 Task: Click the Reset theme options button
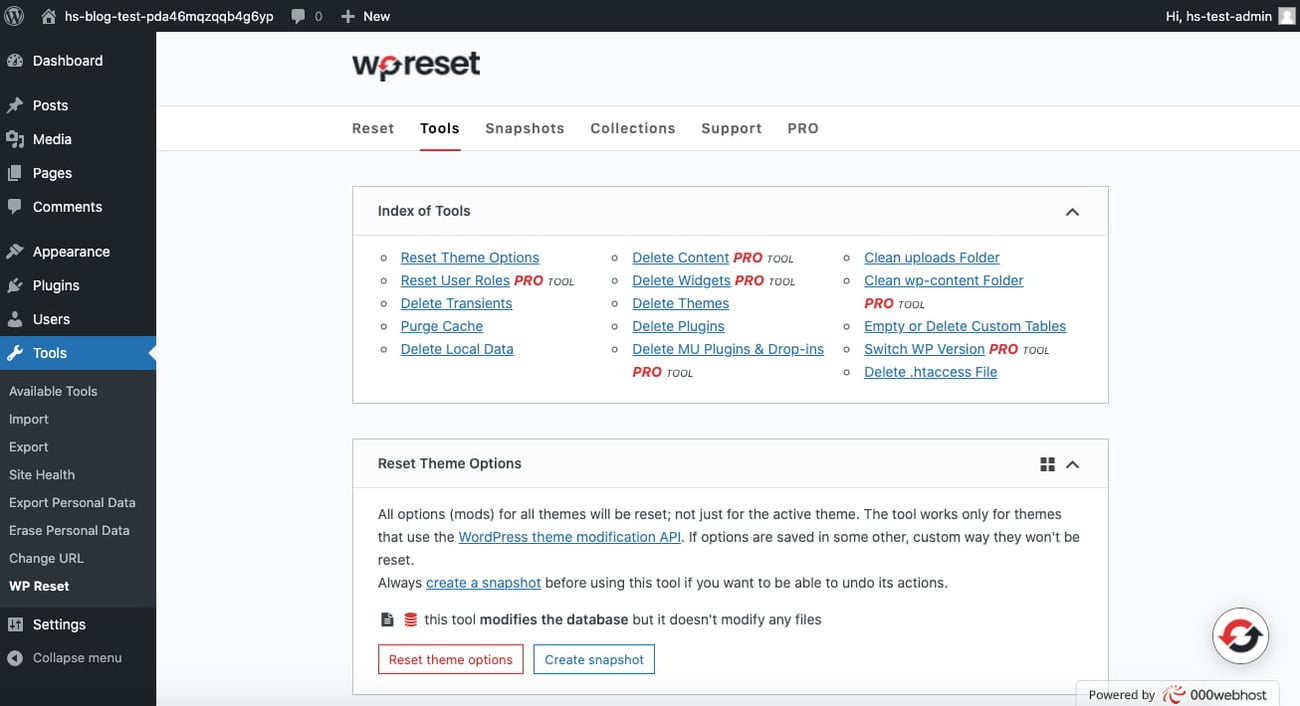pos(450,659)
